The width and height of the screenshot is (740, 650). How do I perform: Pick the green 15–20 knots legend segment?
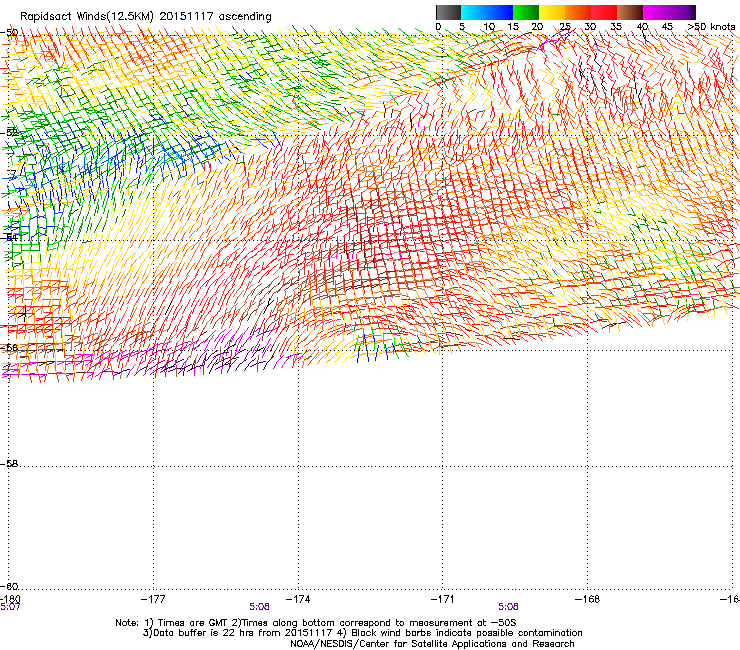pos(526,12)
